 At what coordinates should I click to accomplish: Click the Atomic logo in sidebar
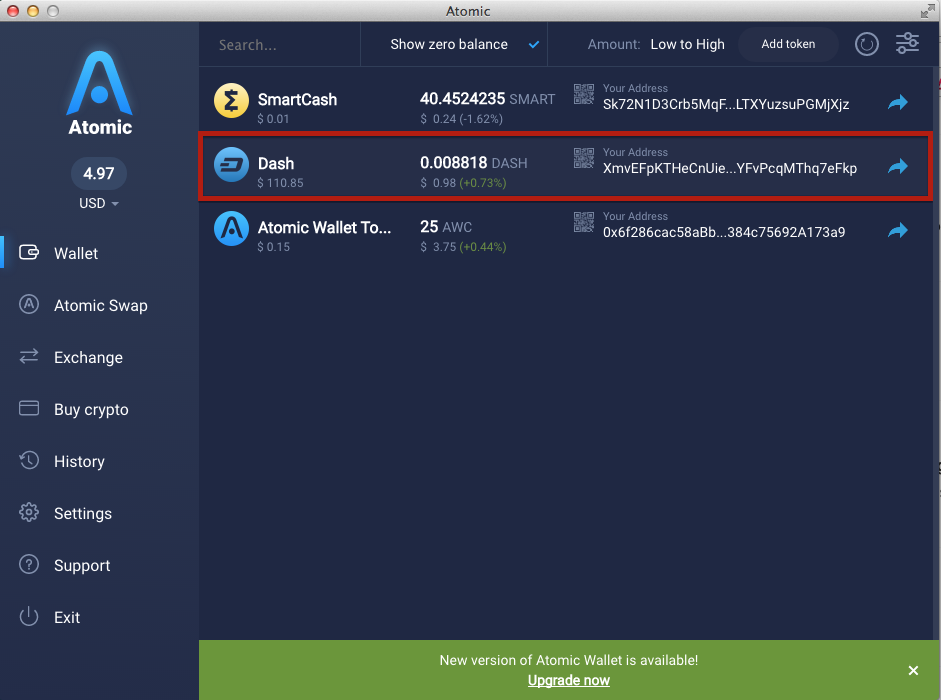tap(100, 93)
